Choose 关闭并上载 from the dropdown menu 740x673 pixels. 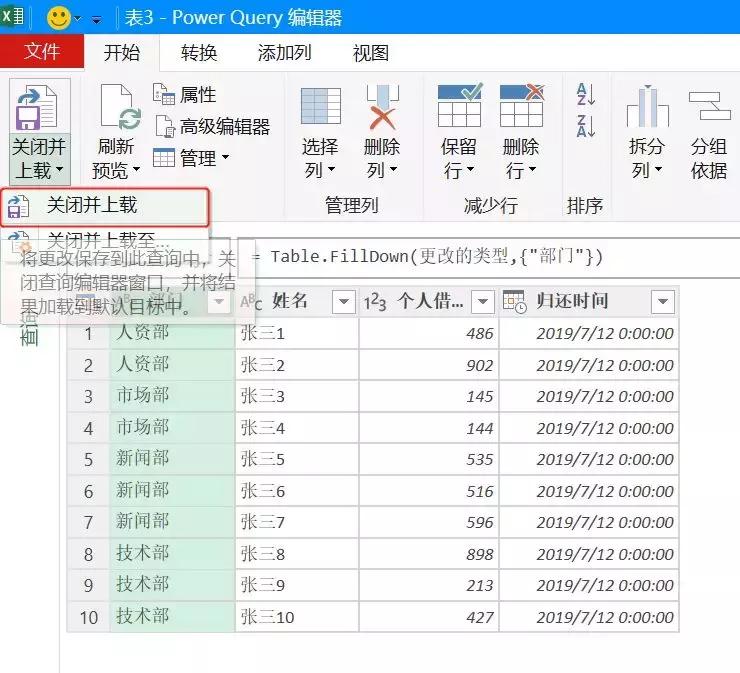pos(105,206)
